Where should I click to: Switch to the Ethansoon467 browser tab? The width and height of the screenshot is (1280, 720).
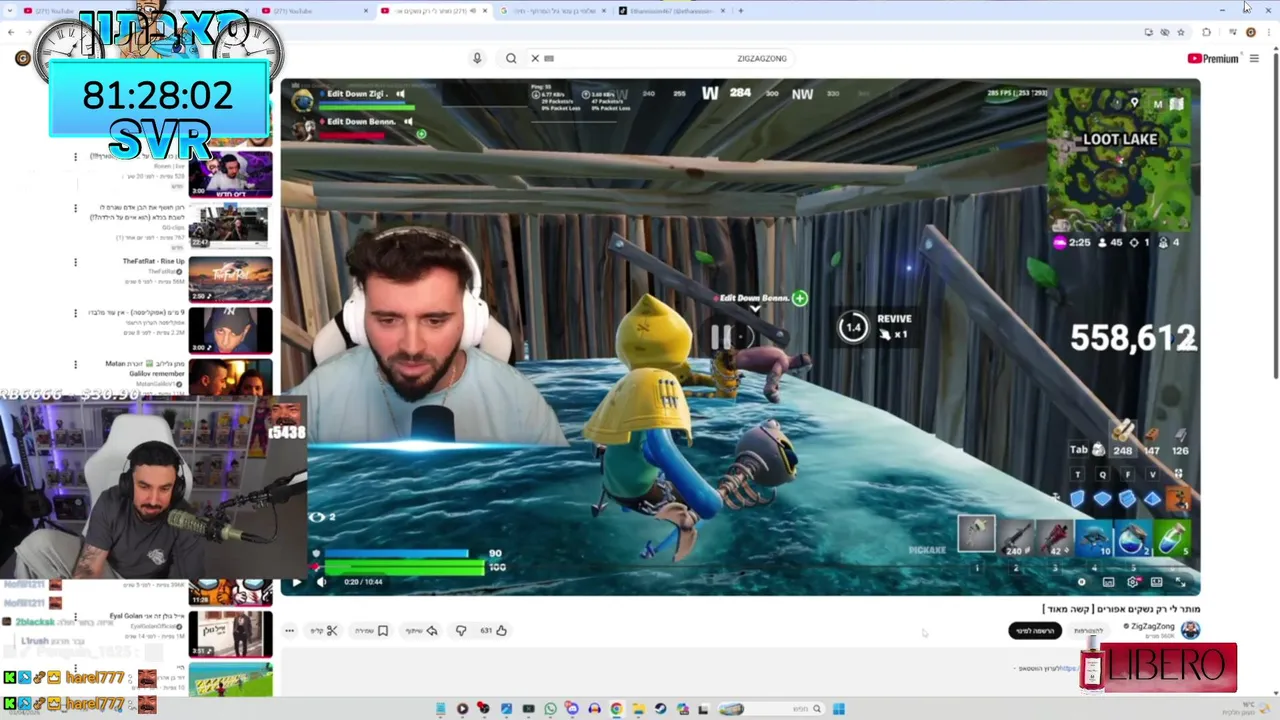tap(669, 11)
